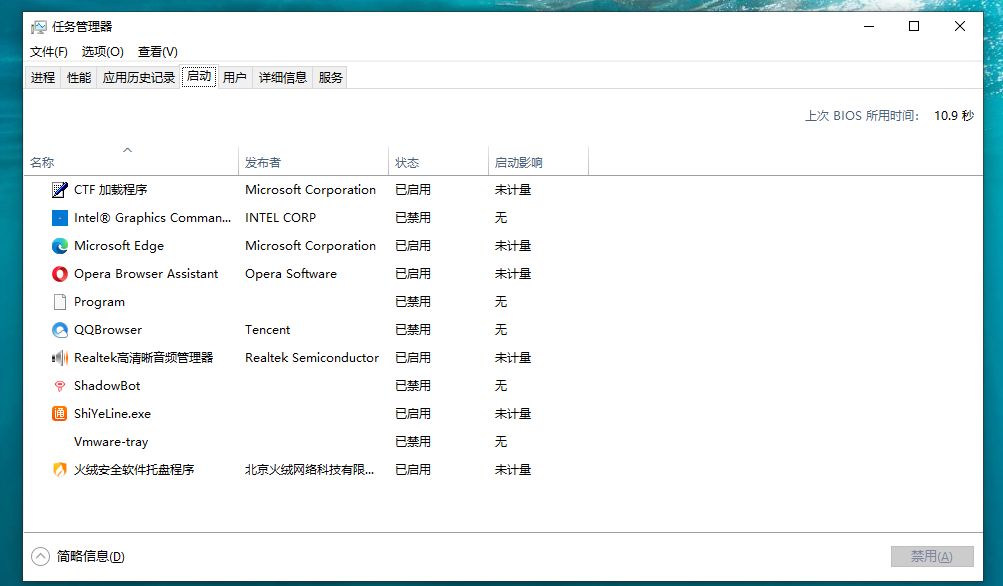
Task: Switch to the 用户 tab
Action: point(235,77)
